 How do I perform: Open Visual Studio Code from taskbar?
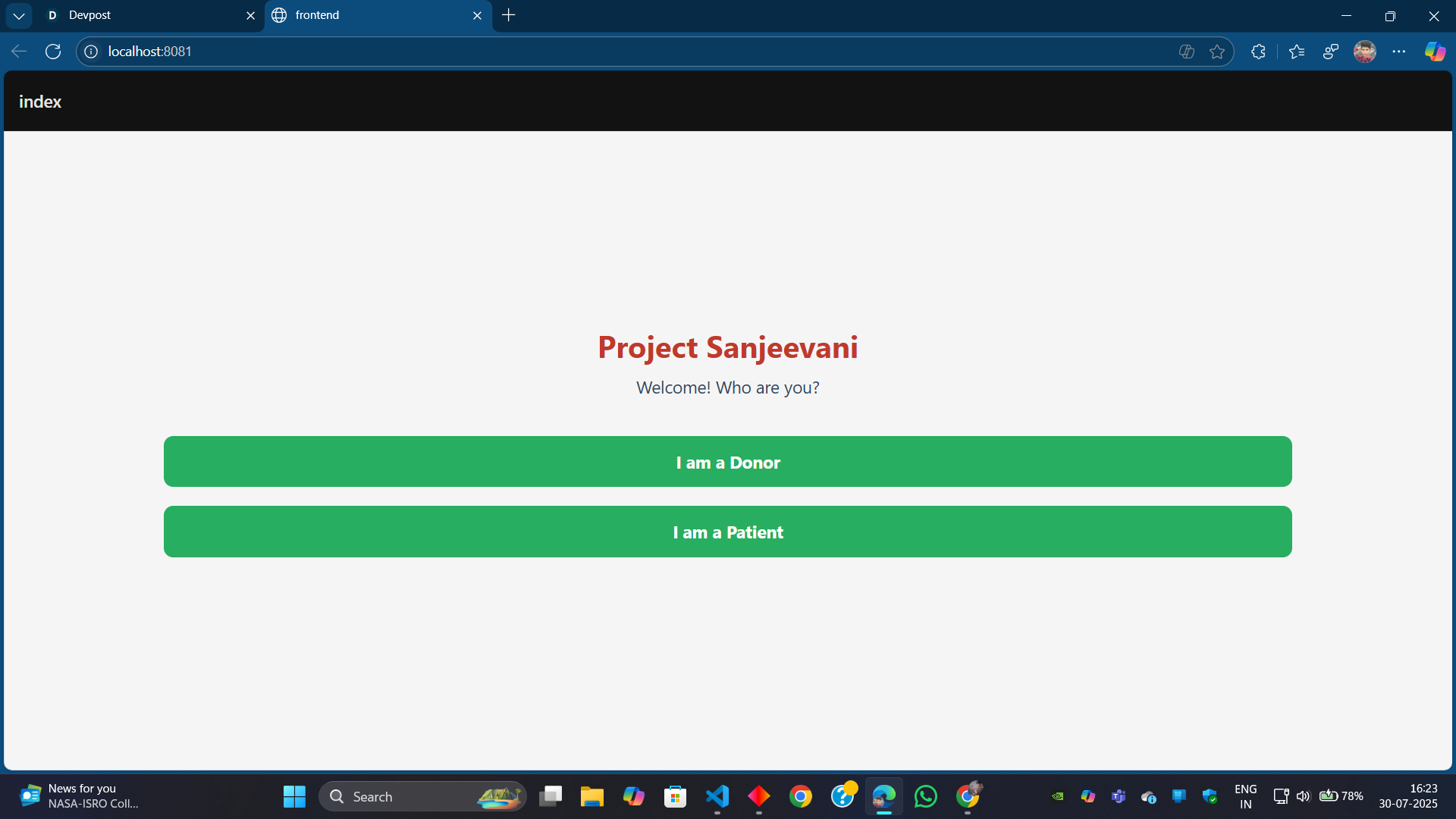pos(717,796)
